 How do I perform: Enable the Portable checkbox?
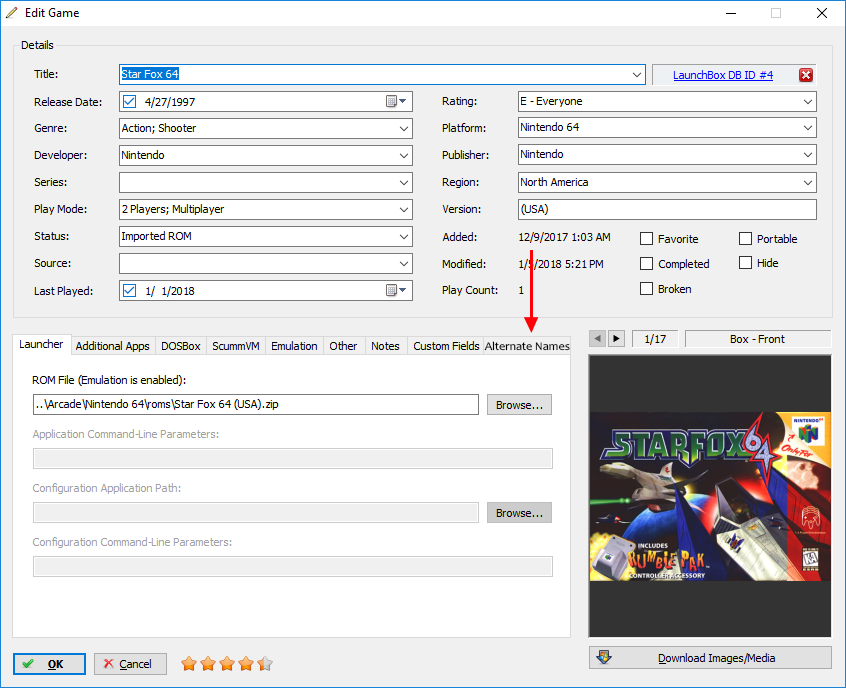point(745,239)
